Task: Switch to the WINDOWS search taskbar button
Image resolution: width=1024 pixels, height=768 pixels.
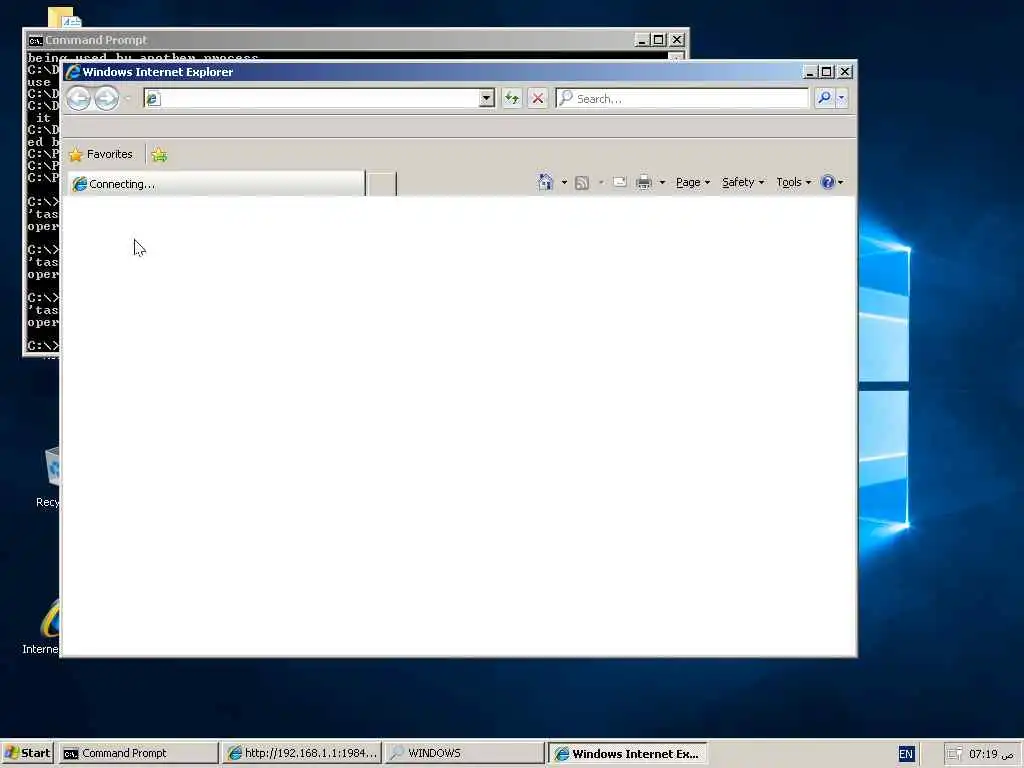Action: 464,753
